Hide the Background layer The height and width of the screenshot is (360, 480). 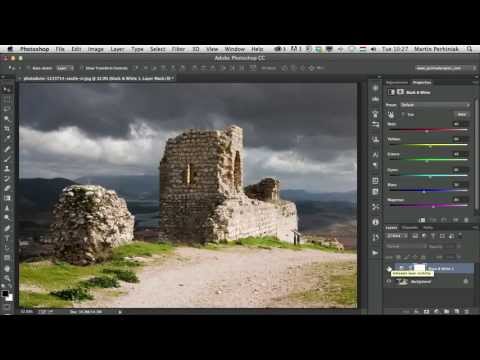[389, 282]
